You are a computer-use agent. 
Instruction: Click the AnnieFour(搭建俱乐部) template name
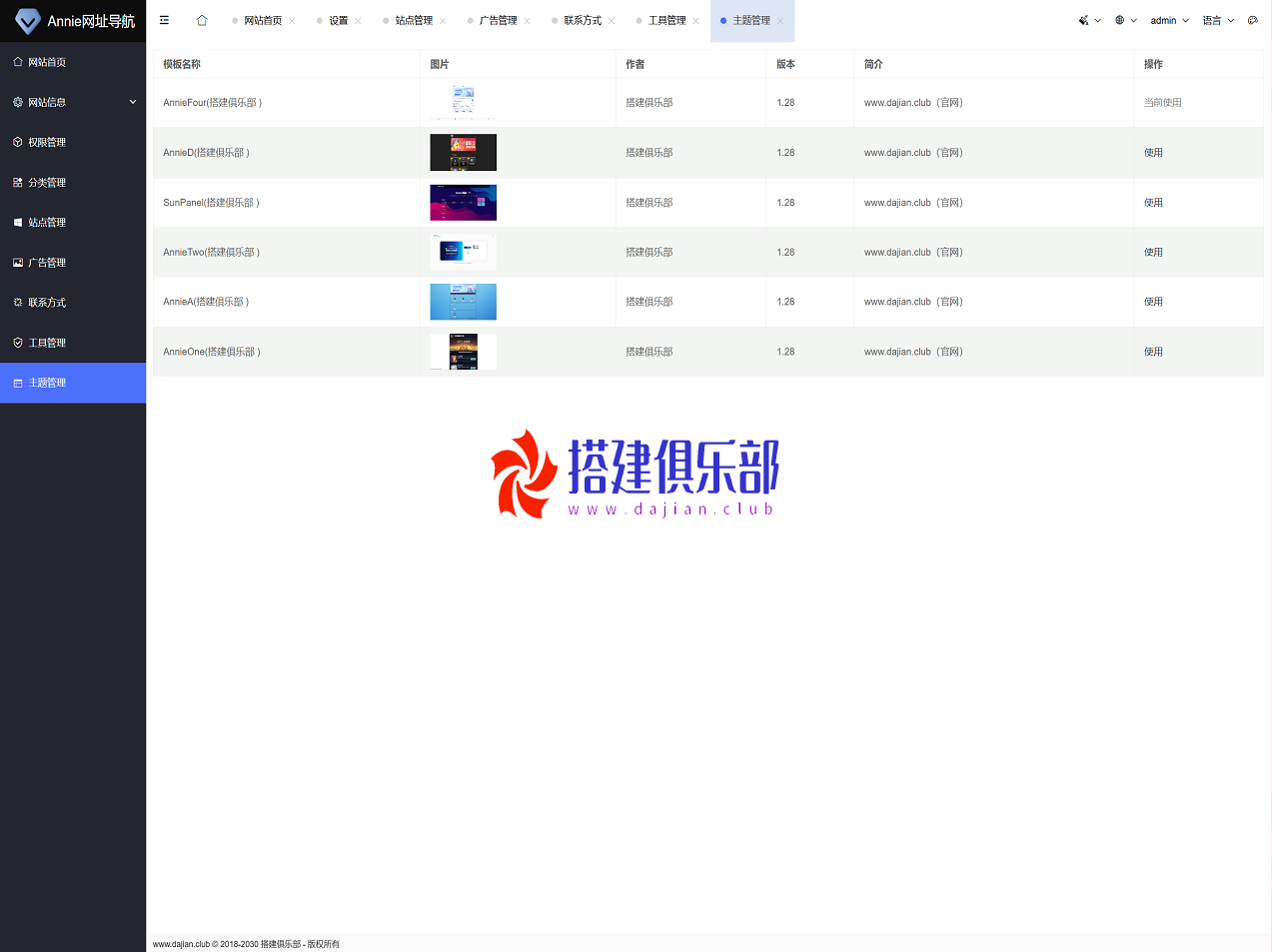213,103
